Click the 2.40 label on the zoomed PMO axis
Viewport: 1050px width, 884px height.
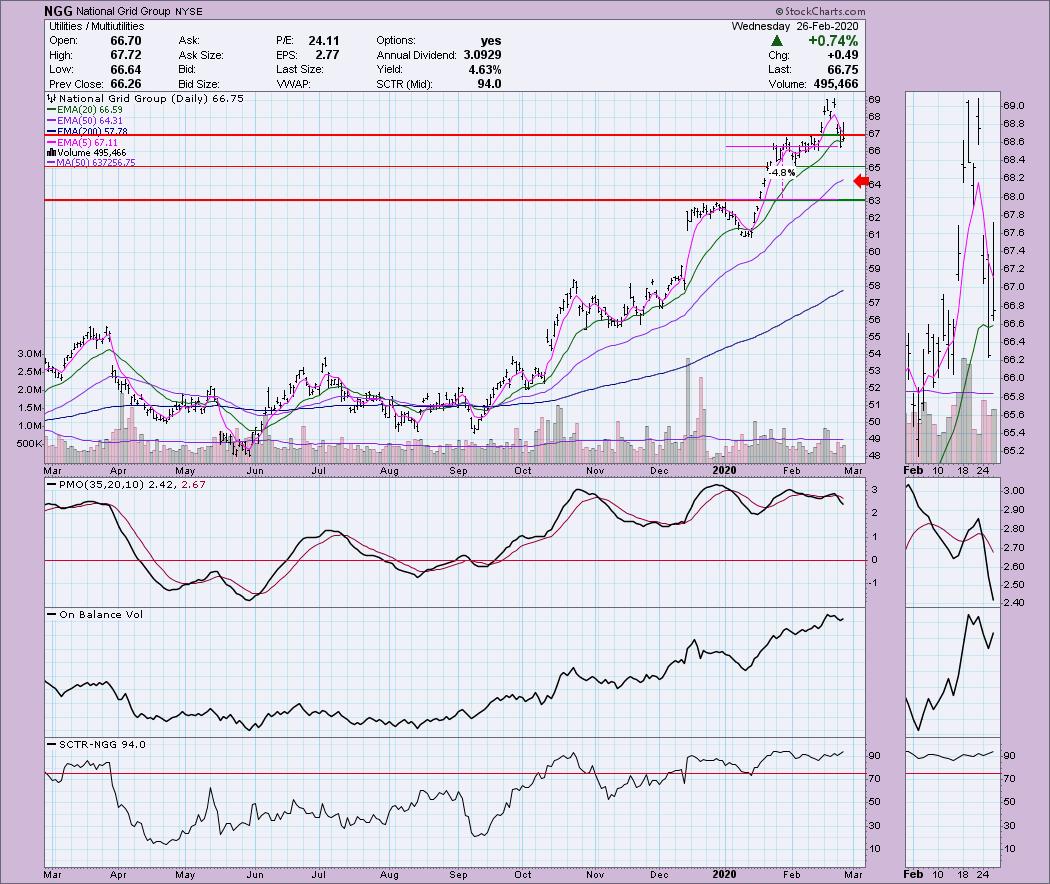point(1013,603)
